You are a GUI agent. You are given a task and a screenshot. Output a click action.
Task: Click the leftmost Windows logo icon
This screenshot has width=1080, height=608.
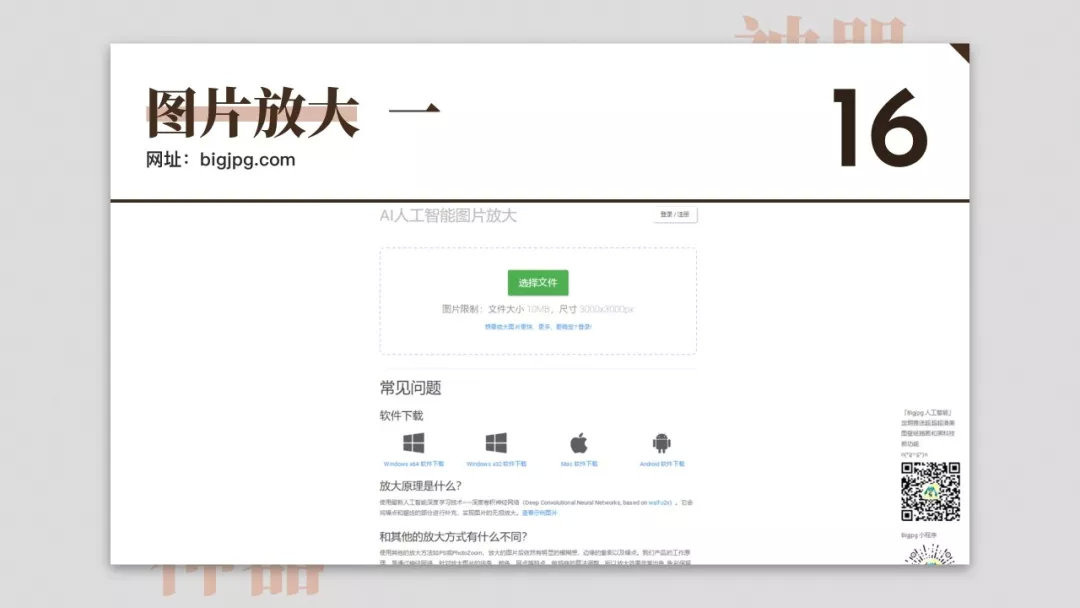[416, 442]
